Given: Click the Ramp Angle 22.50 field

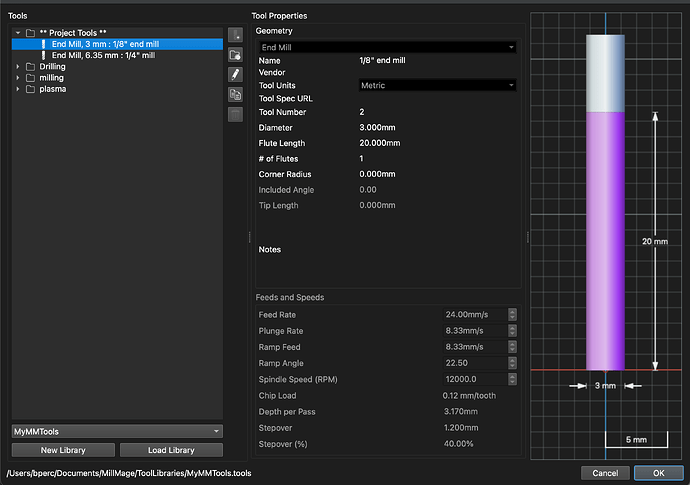Looking at the screenshot, I should 475,363.
